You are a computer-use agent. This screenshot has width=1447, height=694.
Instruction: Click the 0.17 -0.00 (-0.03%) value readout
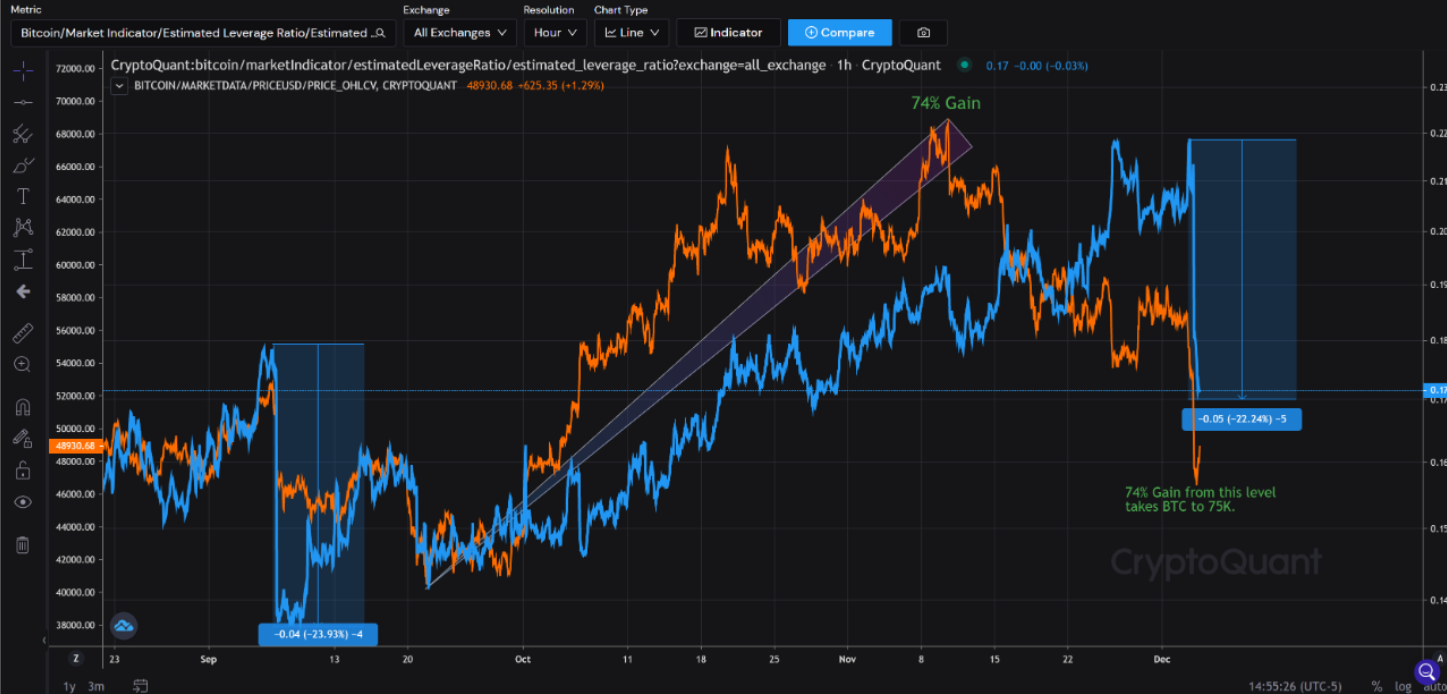tap(1037, 65)
